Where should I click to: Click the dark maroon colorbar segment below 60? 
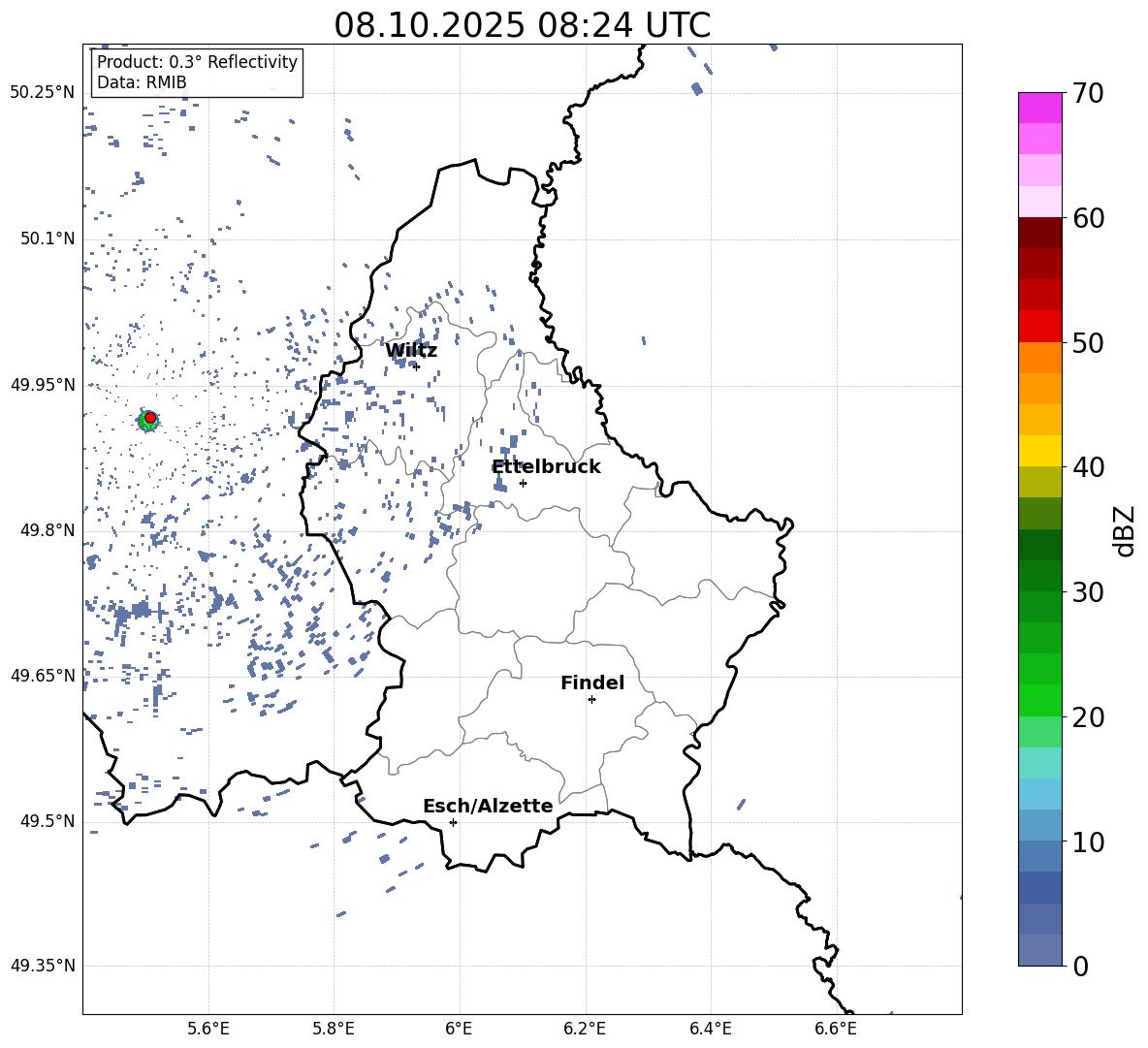click(x=1039, y=233)
